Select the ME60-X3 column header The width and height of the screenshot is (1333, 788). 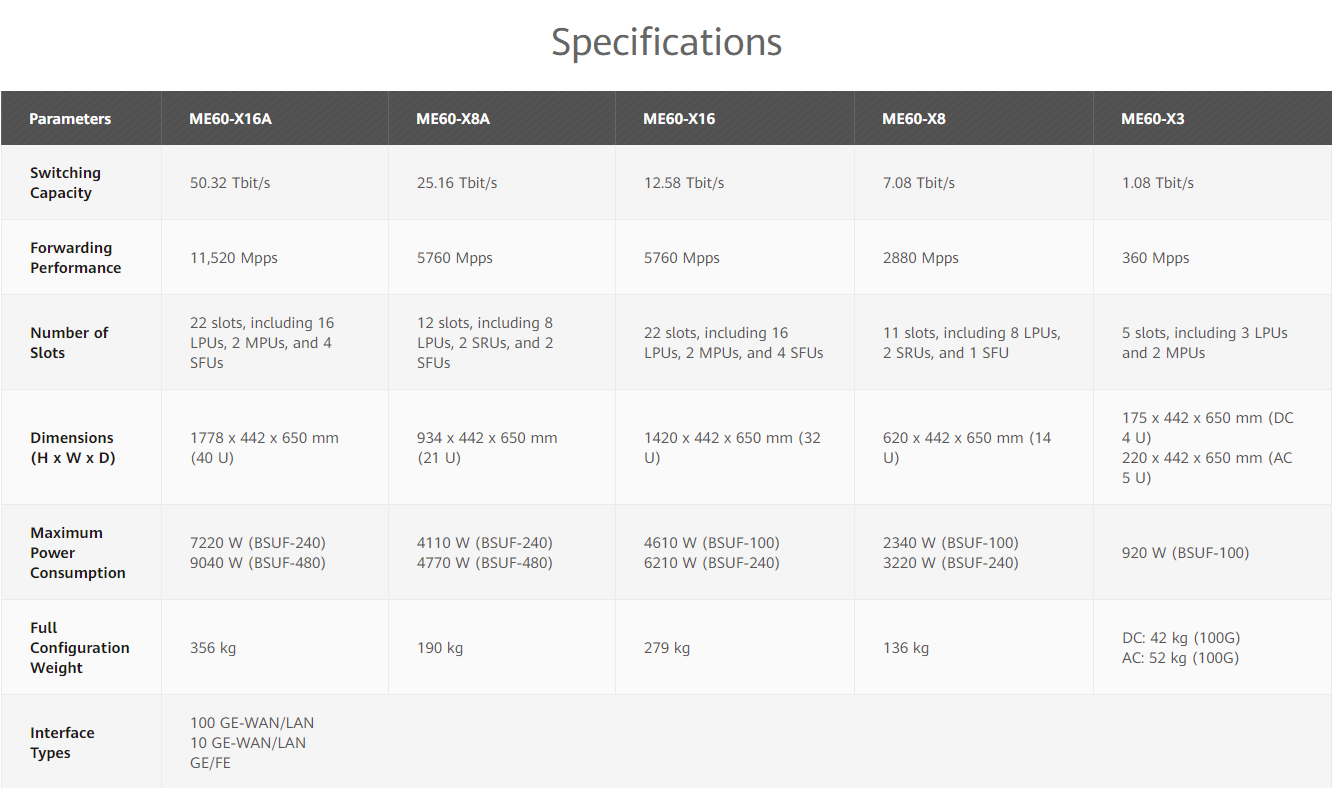tap(1152, 119)
